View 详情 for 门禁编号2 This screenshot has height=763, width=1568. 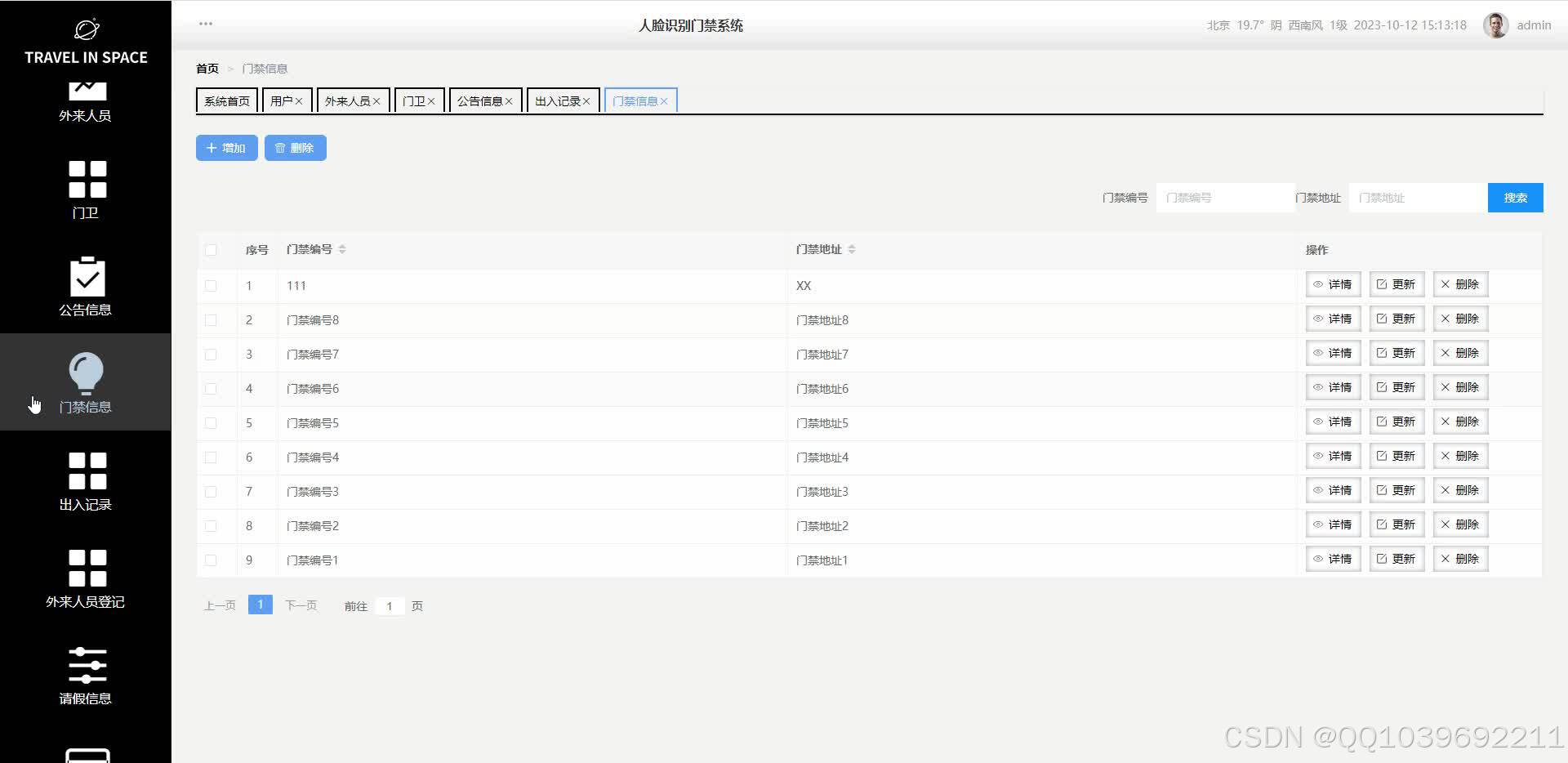point(1333,524)
